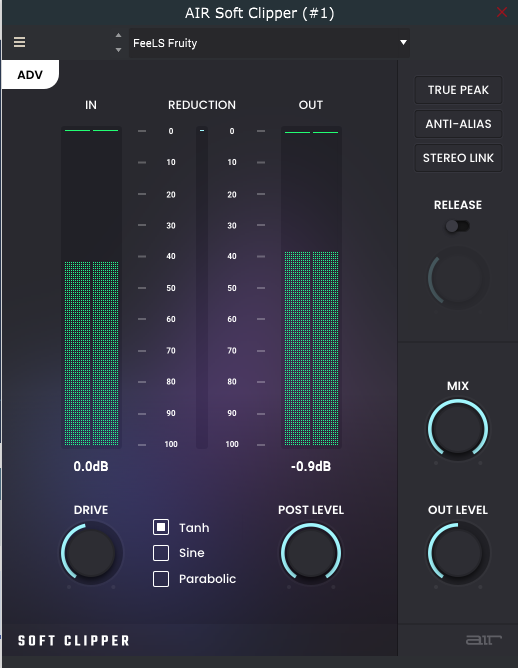
Task: Open the hamburger menu icon
Action: (19, 42)
